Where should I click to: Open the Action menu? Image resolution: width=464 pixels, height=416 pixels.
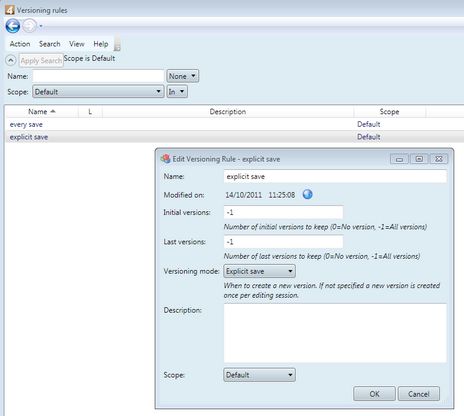pyautogui.click(x=20, y=44)
